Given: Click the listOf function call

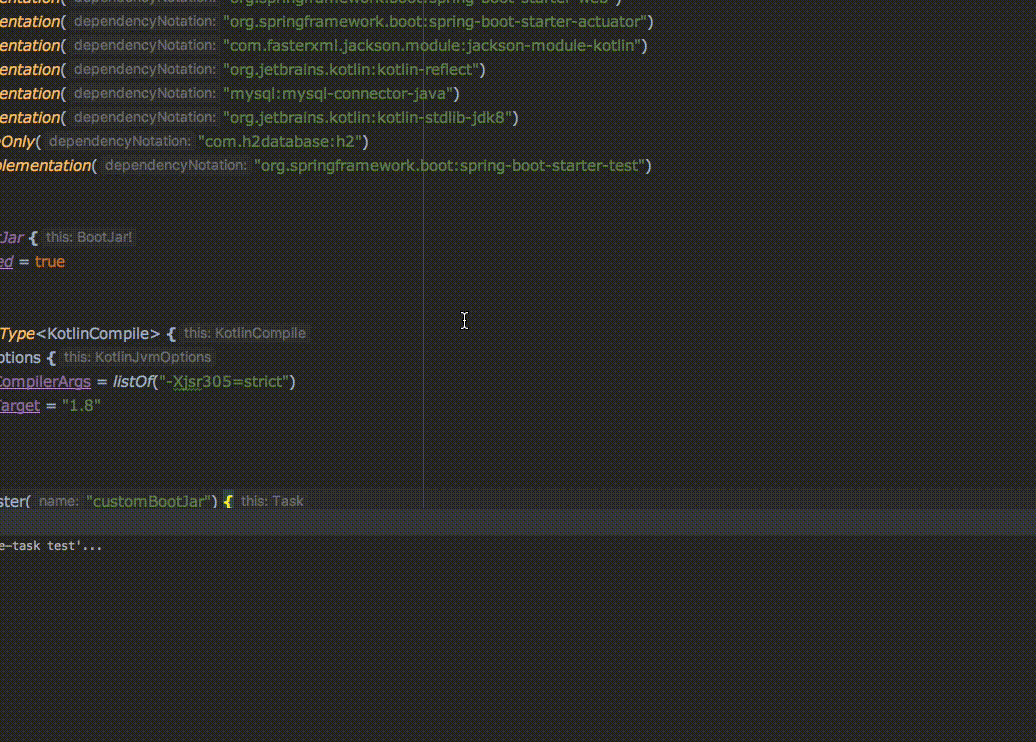Looking at the screenshot, I should tap(132, 381).
